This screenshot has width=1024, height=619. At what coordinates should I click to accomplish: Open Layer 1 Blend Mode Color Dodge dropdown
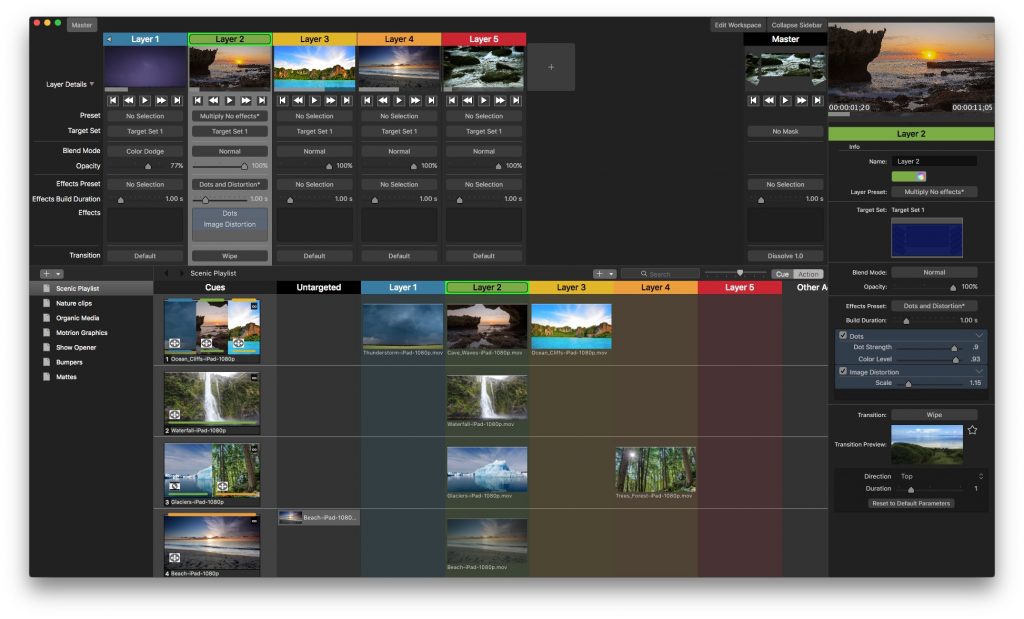(145, 151)
